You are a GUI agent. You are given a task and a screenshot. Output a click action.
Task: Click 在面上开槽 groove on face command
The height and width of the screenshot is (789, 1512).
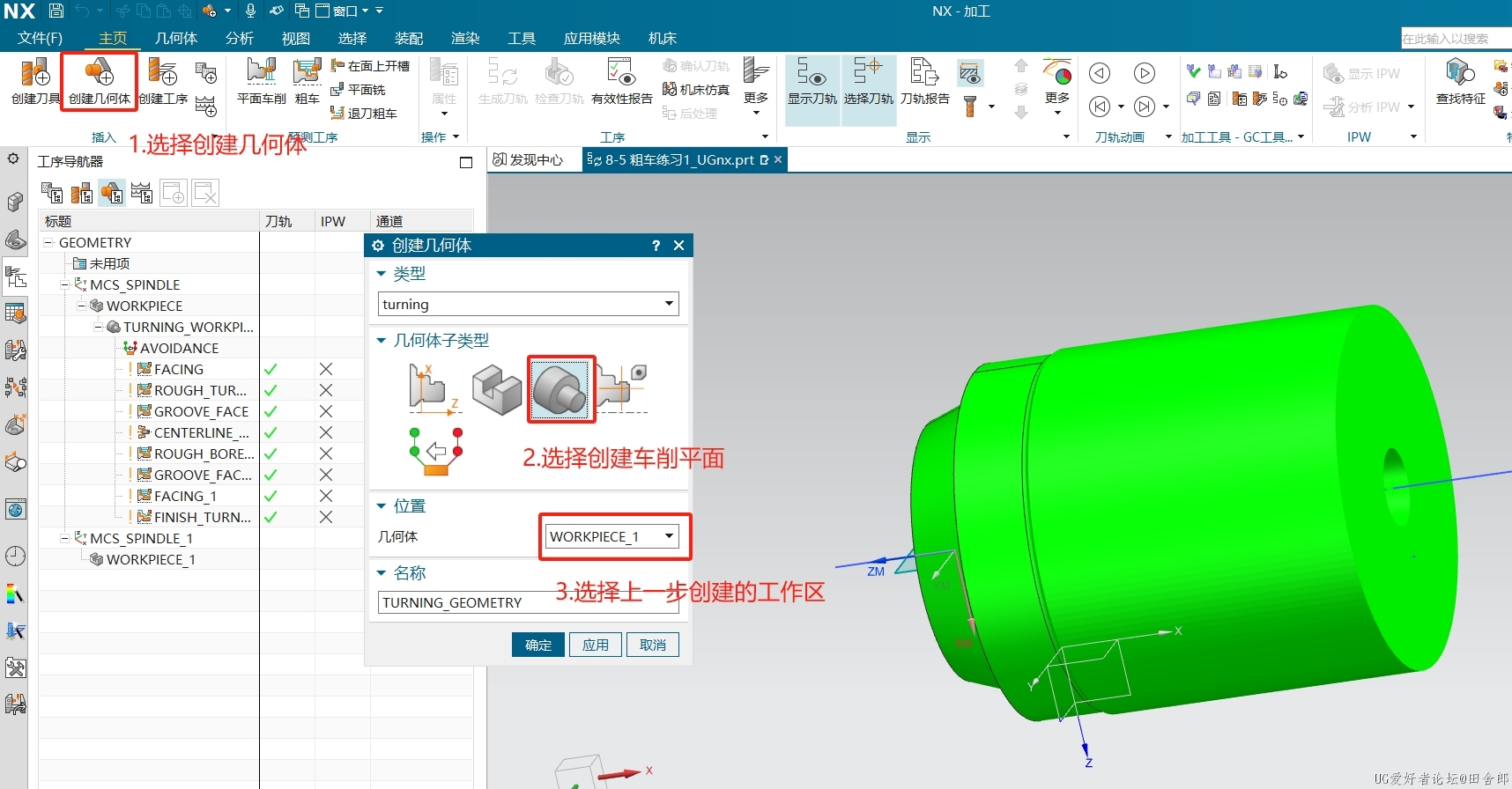(x=370, y=66)
